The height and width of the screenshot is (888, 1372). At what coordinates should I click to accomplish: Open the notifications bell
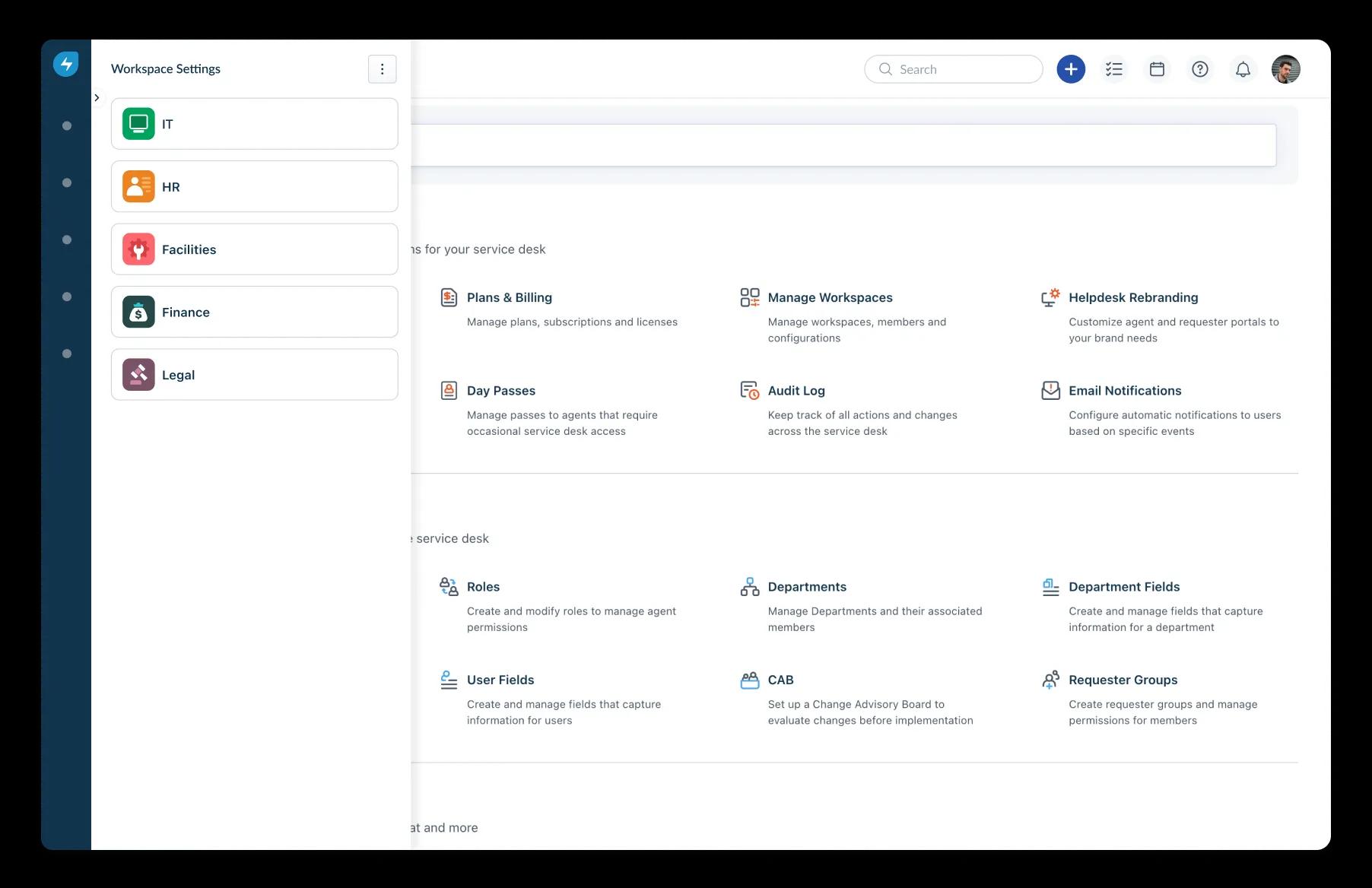click(1243, 69)
